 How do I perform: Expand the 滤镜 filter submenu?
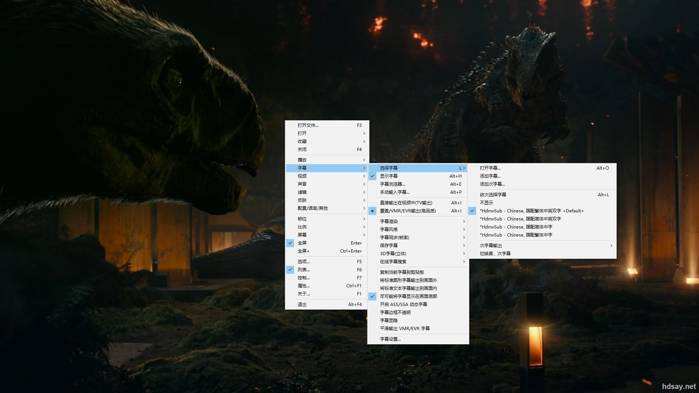[327, 192]
